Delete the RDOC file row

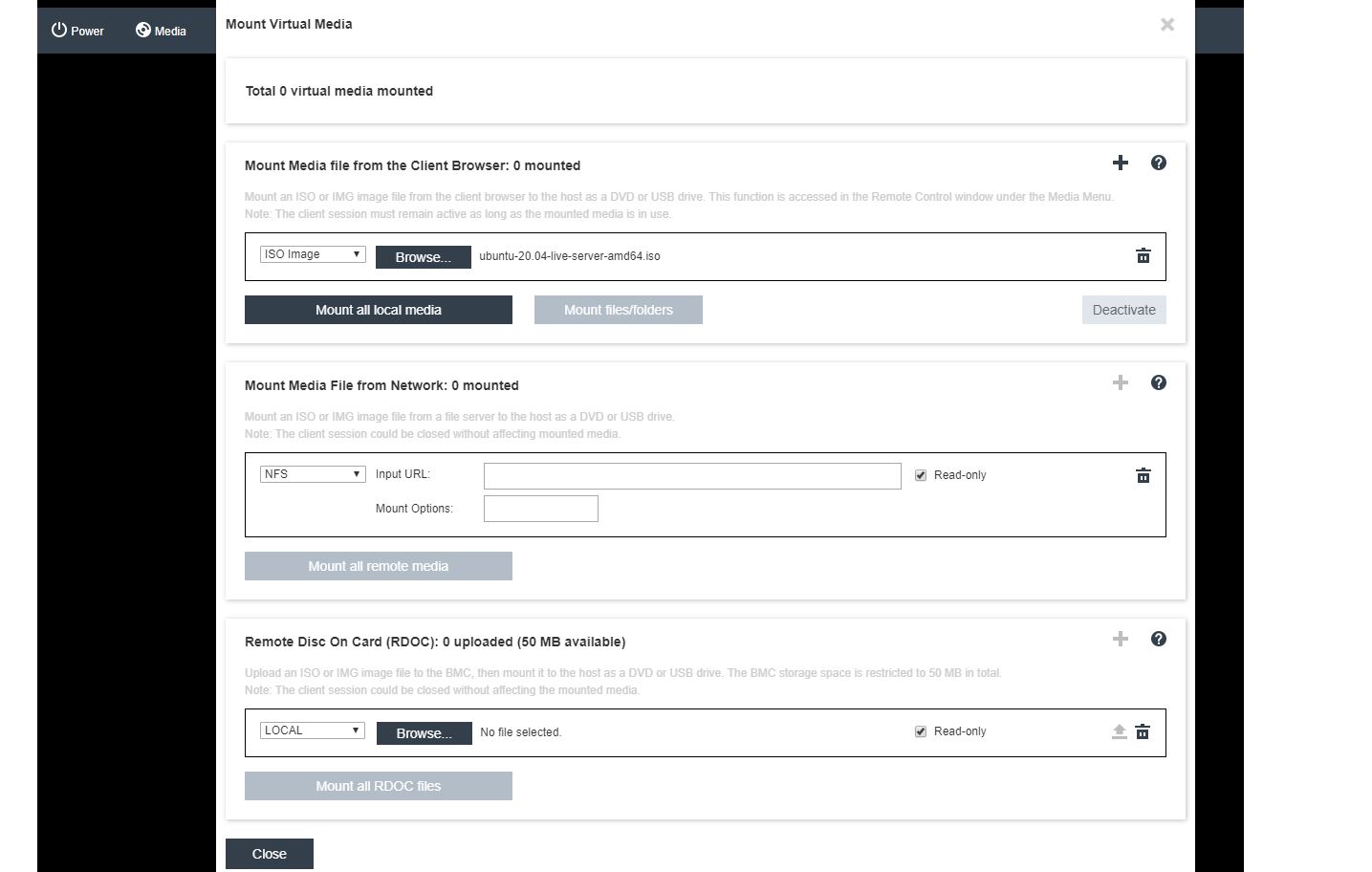[x=1143, y=732]
